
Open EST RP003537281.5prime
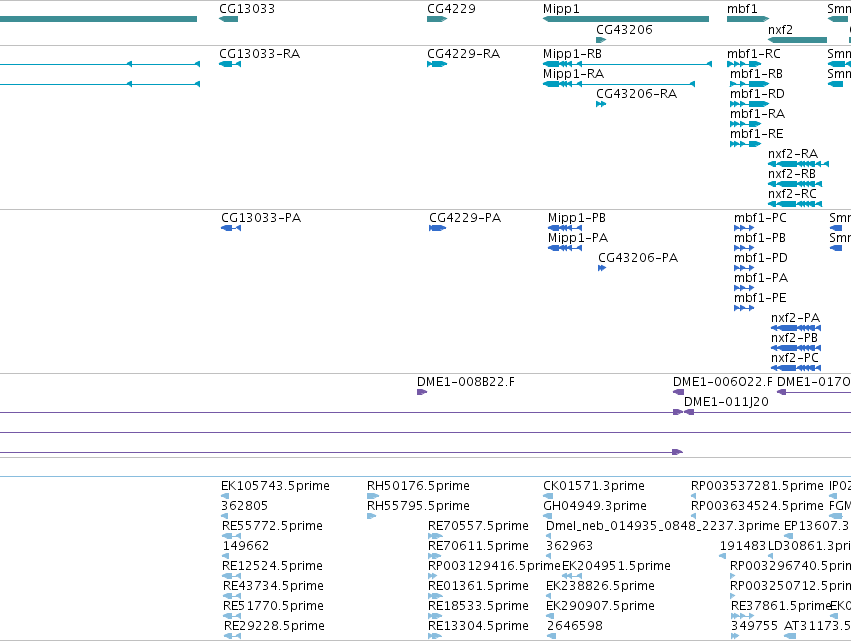pos(693,496)
